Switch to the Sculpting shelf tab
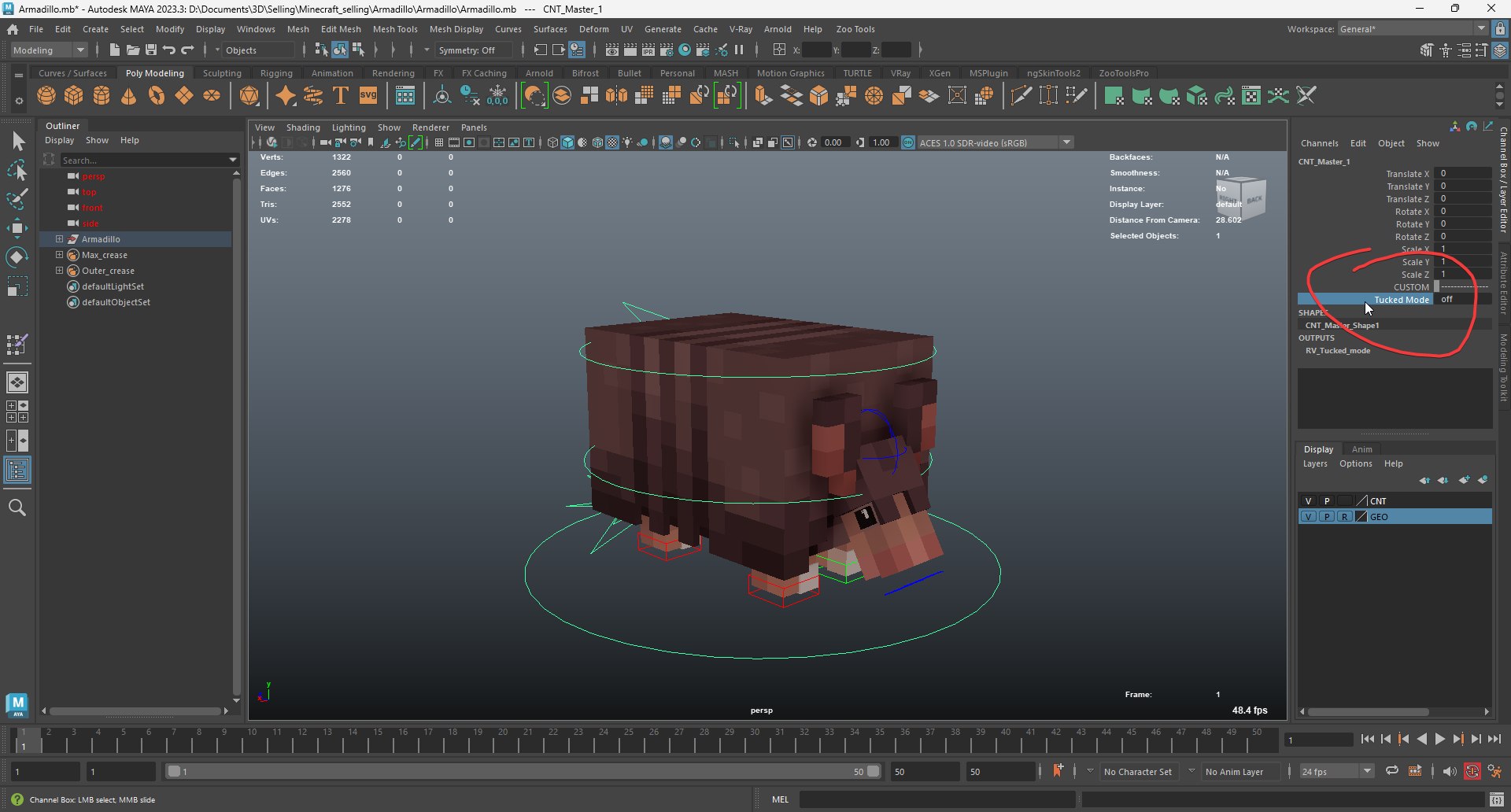 click(222, 73)
